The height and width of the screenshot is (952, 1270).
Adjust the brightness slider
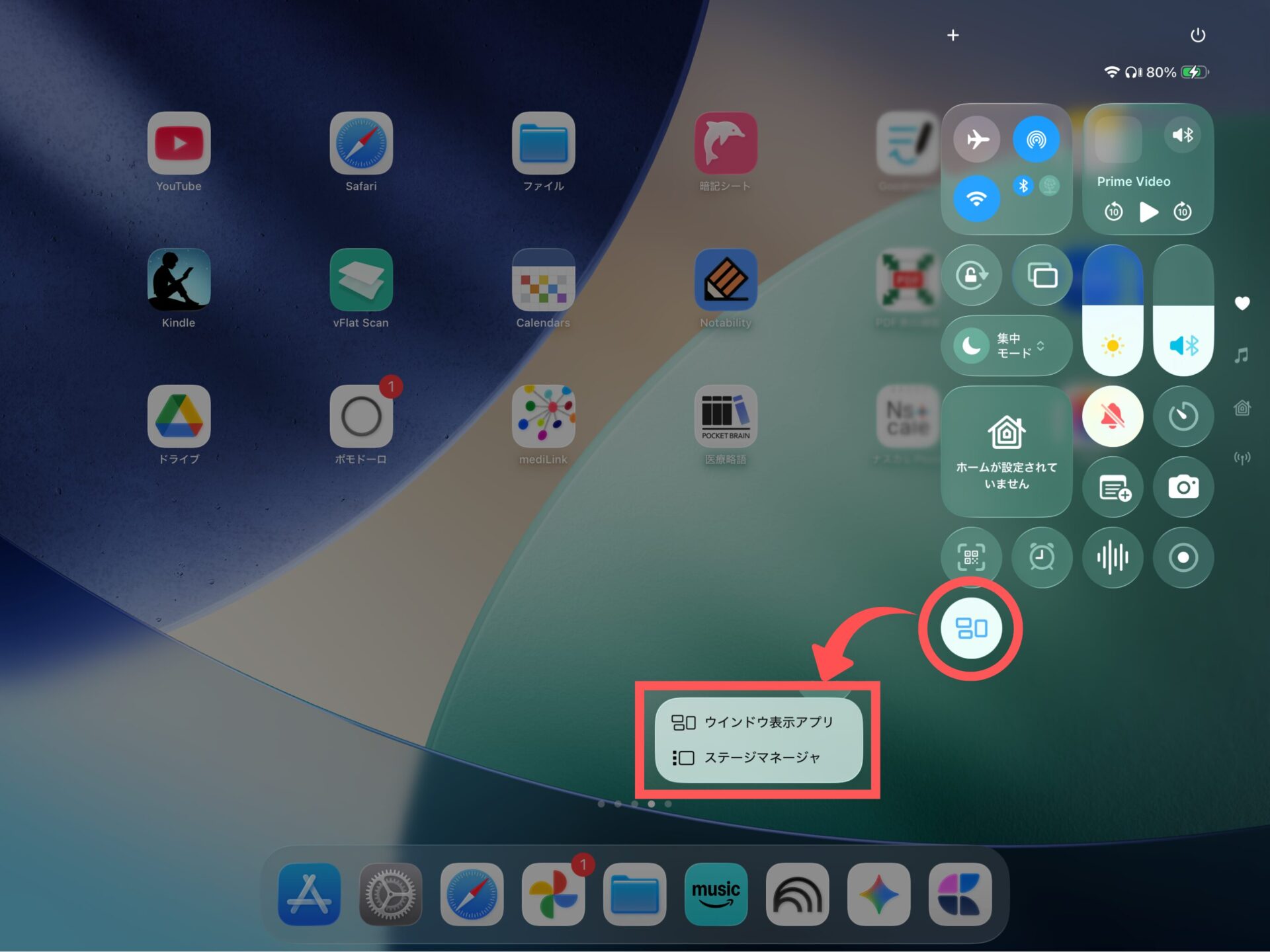tap(1113, 311)
